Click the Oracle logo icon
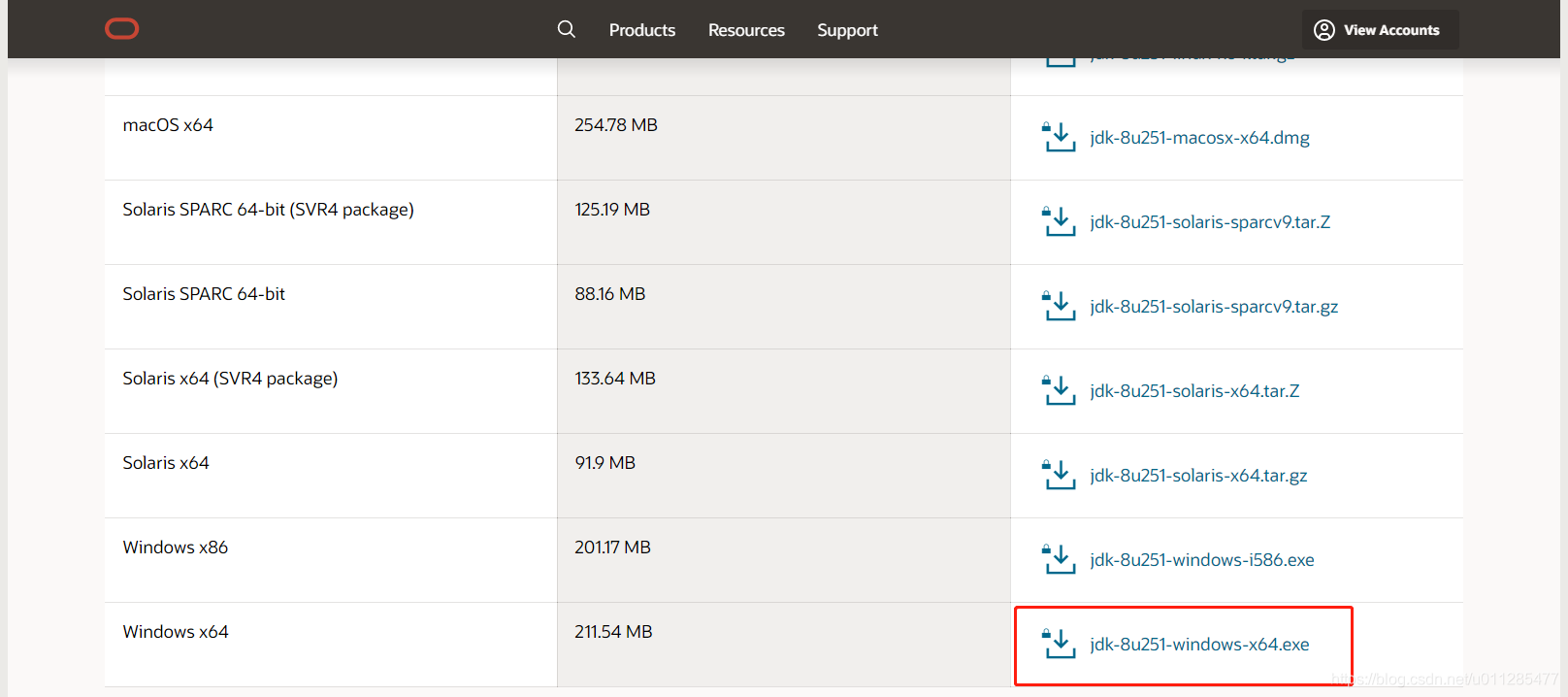Viewport: 1568px width, 697px height. pyautogui.click(x=121, y=29)
